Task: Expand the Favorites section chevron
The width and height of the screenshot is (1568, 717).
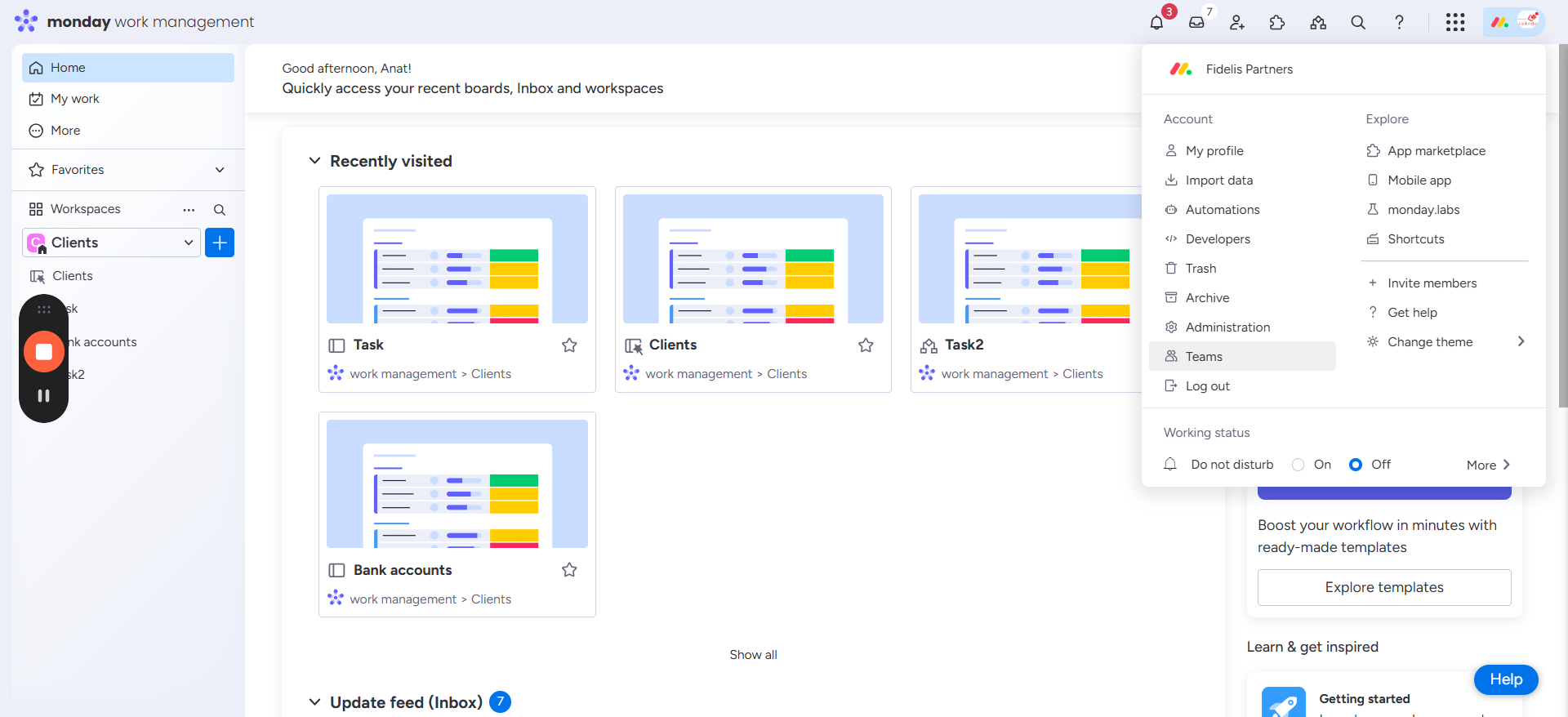Action: 220,170
